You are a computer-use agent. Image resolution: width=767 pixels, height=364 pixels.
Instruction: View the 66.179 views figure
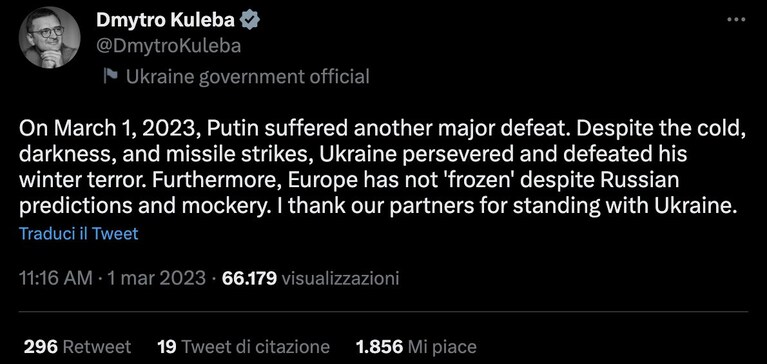(x=249, y=278)
